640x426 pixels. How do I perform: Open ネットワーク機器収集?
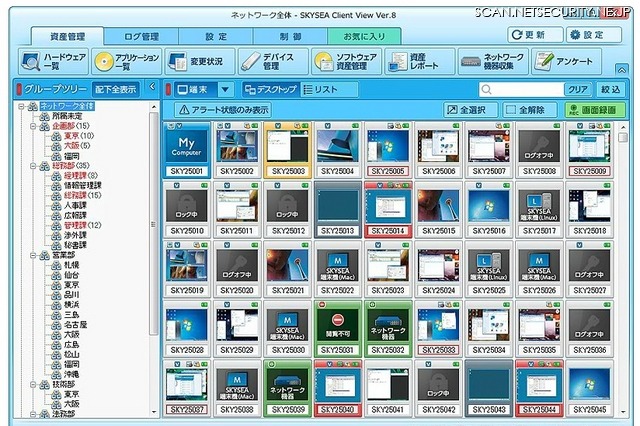point(493,62)
